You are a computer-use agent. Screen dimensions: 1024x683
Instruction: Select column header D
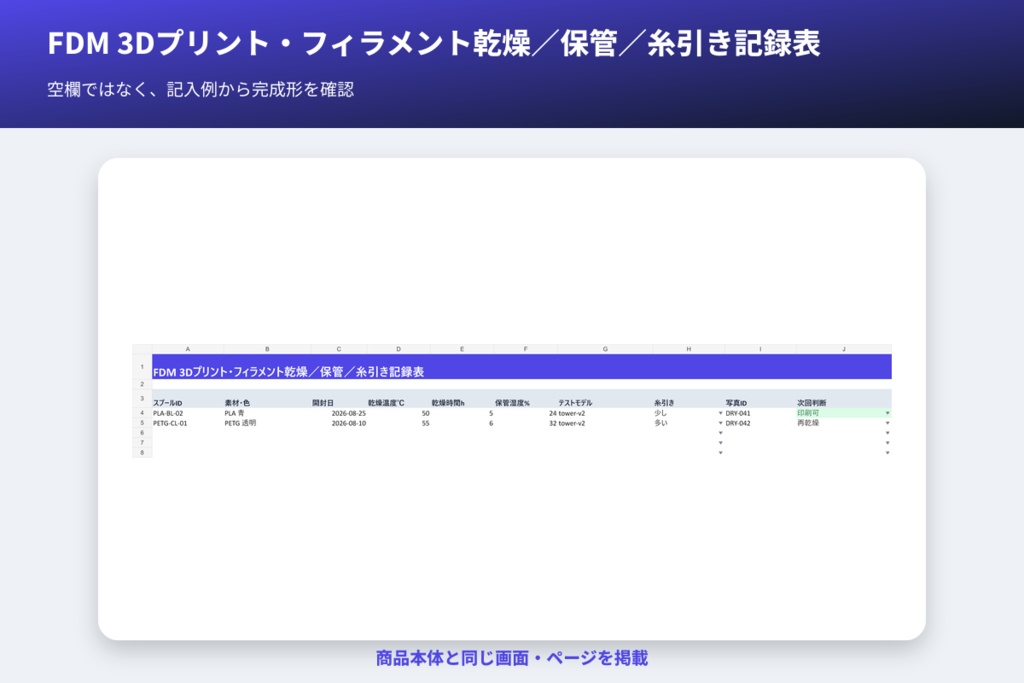[398, 349]
